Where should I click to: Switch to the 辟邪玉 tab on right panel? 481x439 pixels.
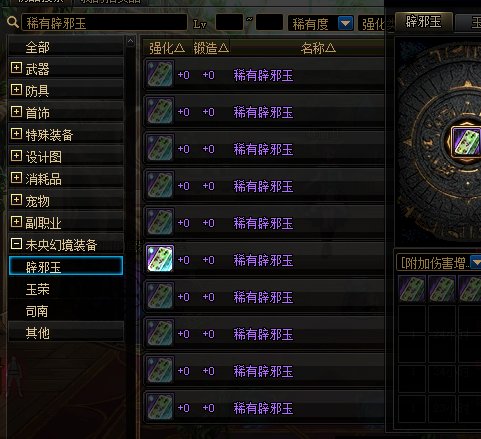pos(424,22)
